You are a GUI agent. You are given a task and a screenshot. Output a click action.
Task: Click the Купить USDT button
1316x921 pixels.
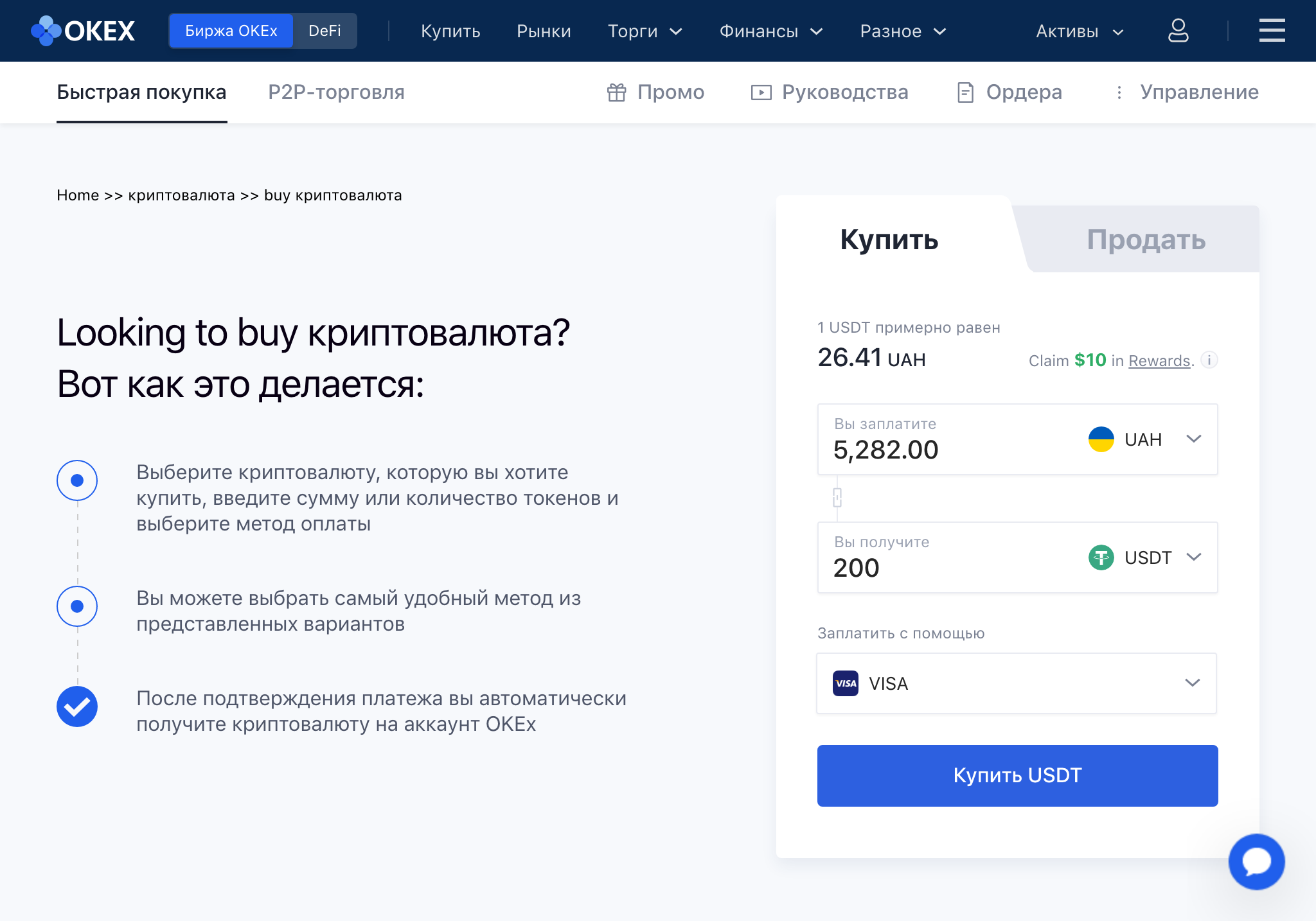pos(1017,776)
